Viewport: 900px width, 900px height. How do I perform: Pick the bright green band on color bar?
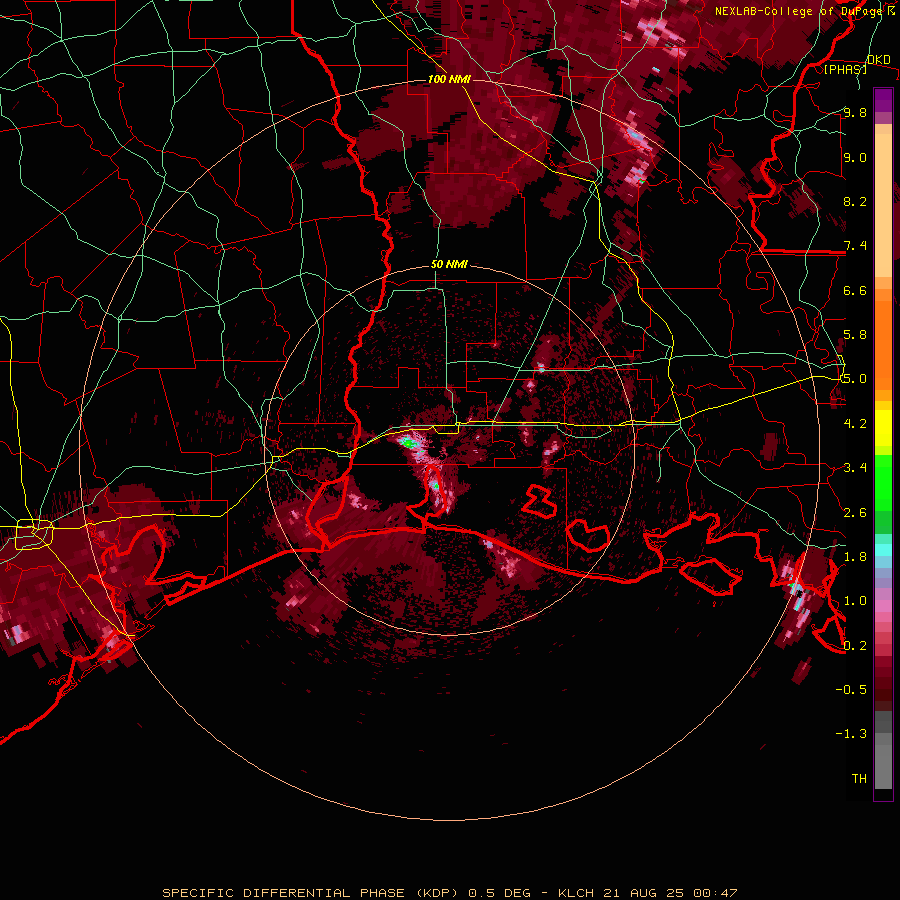(x=883, y=482)
